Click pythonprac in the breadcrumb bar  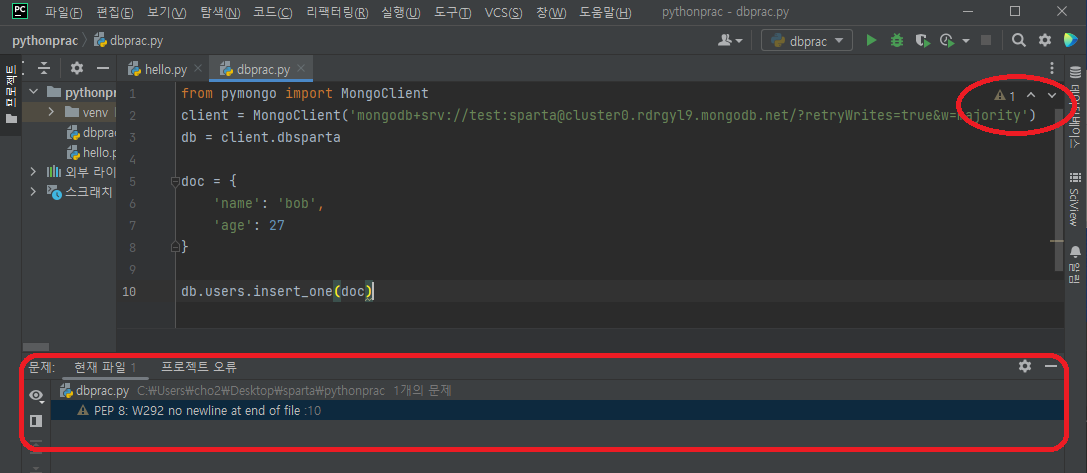click(x=44, y=41)
